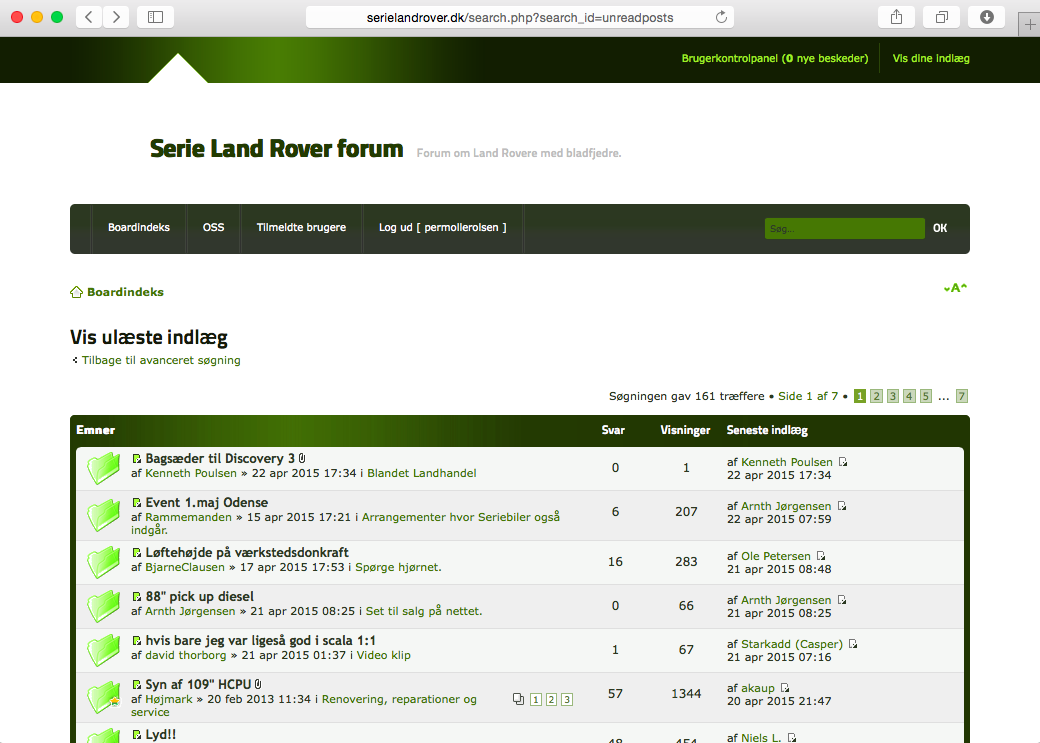This screenshot has height=743, width=1040.
Task: Open the Safari downloads list
Action: pyautogui.click(x=986, y=17)
